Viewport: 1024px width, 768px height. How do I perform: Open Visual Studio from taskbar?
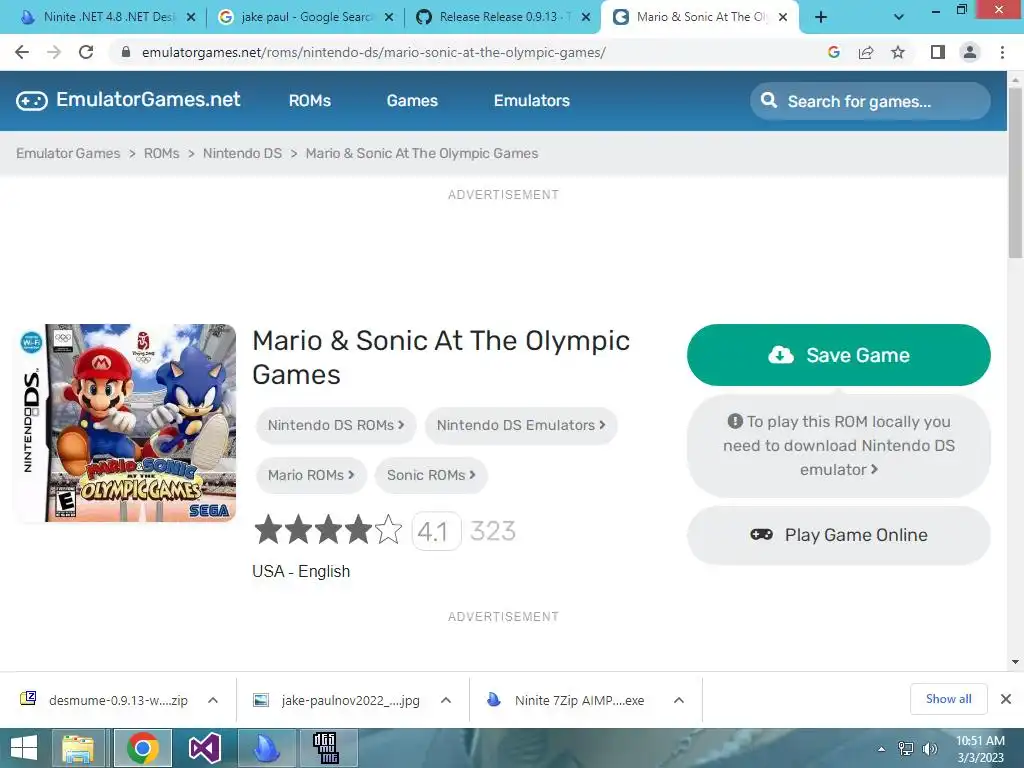pos(204,748)
